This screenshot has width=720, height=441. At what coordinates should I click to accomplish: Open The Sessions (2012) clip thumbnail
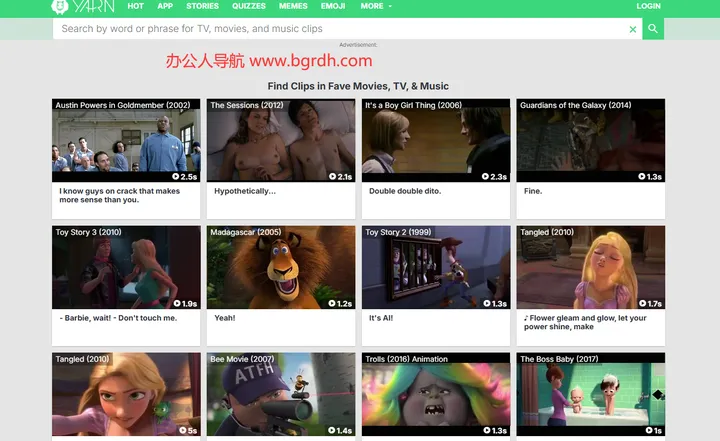(x=281, y=140)
